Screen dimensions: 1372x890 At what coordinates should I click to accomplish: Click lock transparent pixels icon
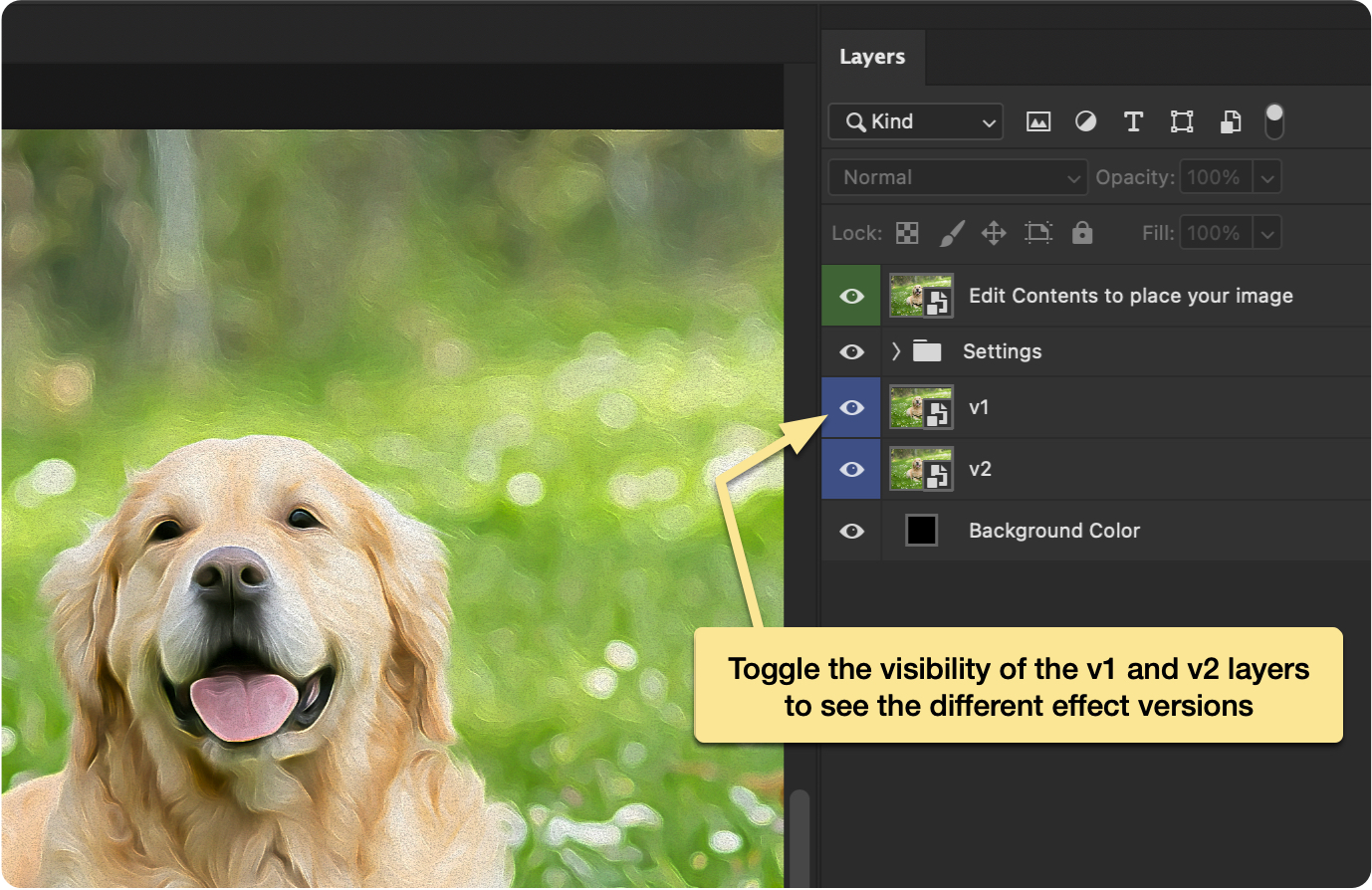[x=907, y=233]
